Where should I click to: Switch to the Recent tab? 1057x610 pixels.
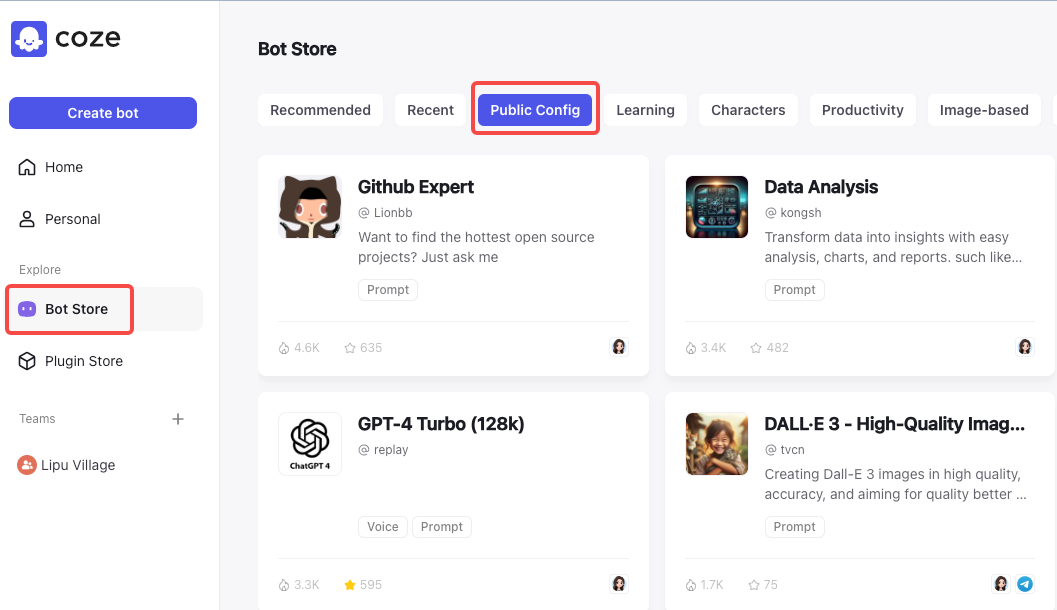click(x=430, y=110)
